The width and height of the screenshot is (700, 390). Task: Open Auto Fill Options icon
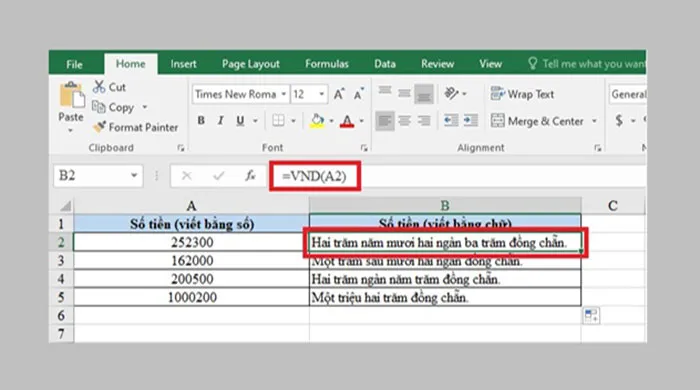pyautogui.click(x=592, y=315)
